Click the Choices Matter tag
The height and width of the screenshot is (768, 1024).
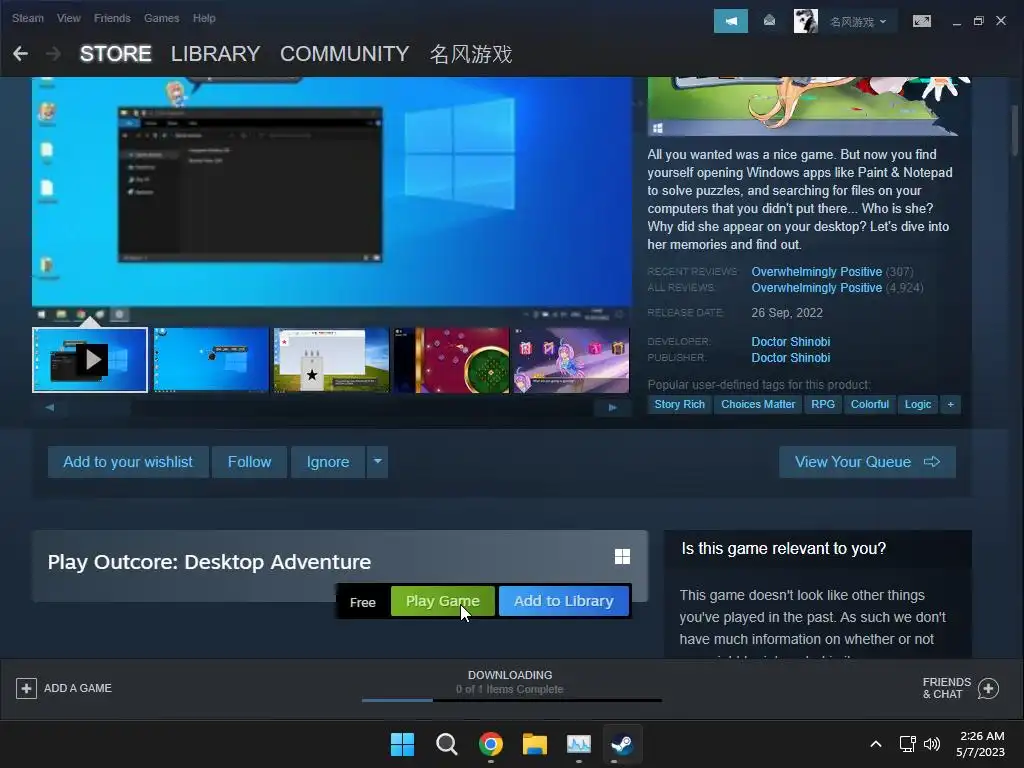[x=758, y=404]
